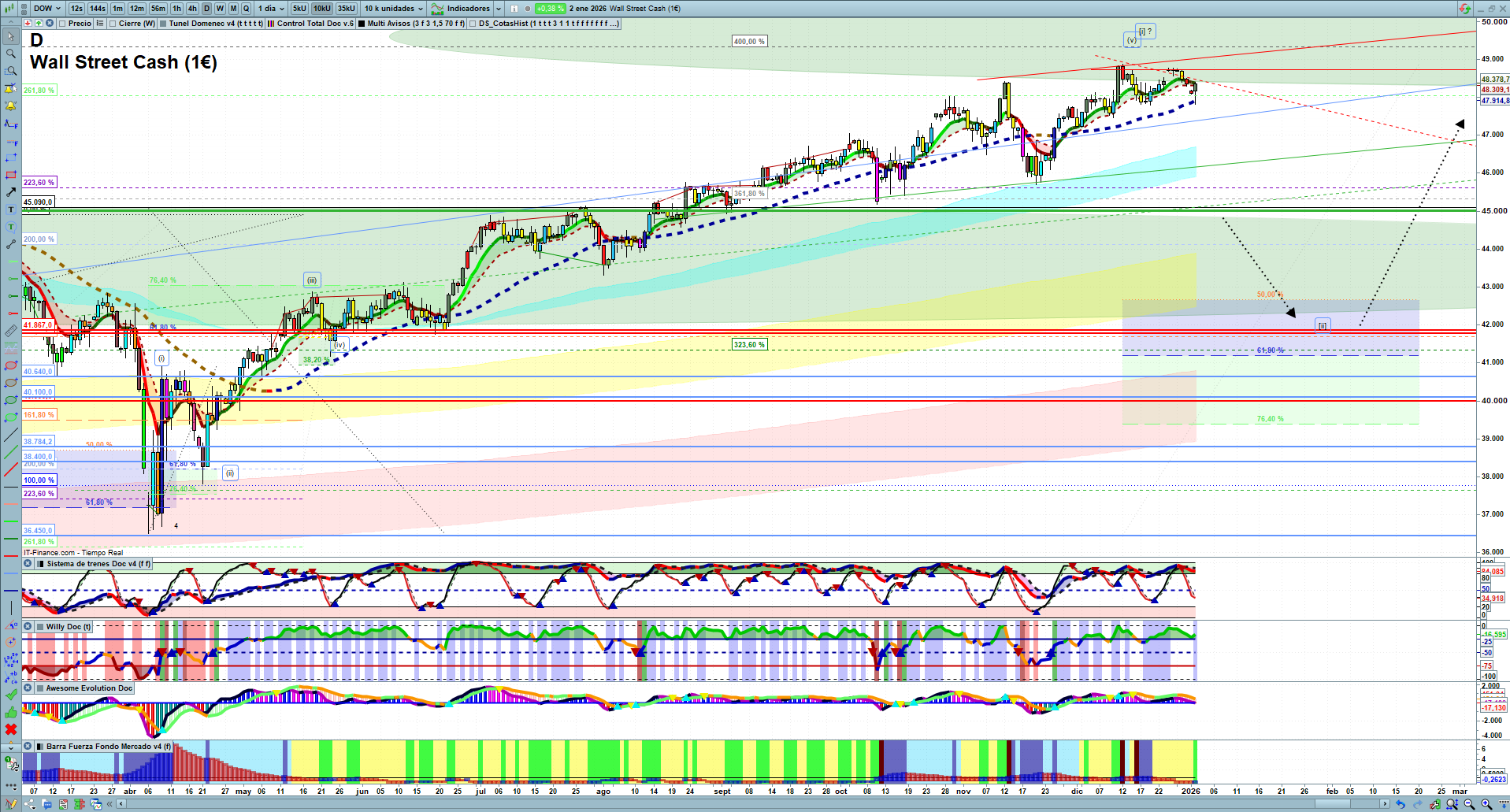This screenshot has height=812, width=1510.
Task: Open the Precio list settings icon
Action: (x=100, y=24)
